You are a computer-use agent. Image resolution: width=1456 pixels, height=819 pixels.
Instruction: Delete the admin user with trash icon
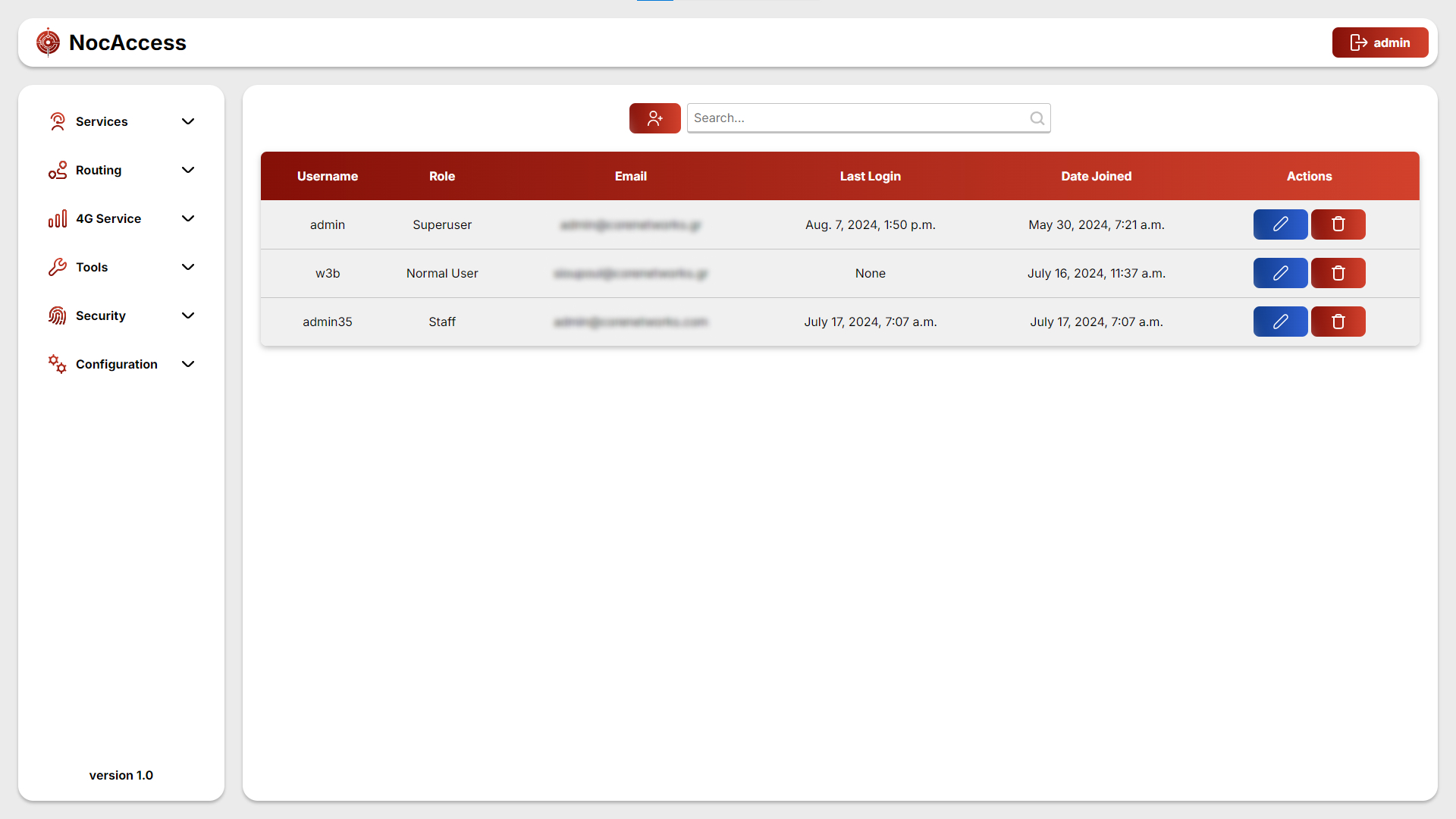[x=1338, y=224]
